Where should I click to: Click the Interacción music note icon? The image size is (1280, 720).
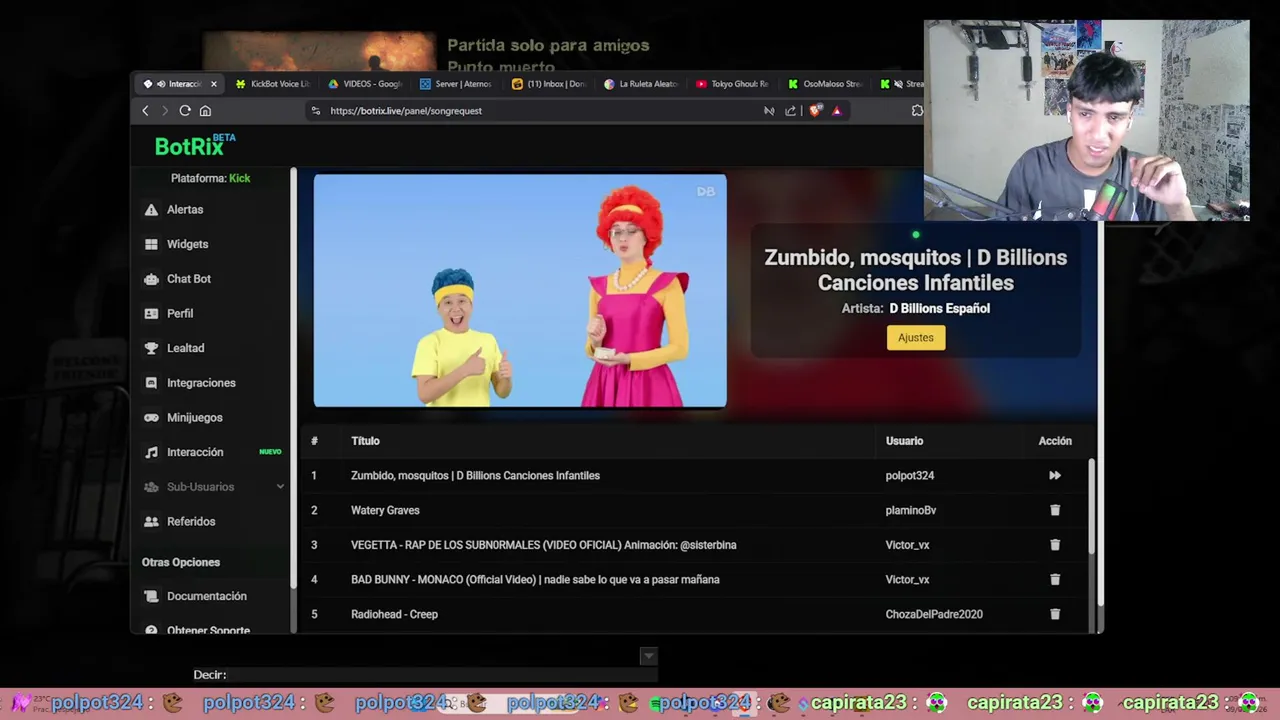(151, 452)
